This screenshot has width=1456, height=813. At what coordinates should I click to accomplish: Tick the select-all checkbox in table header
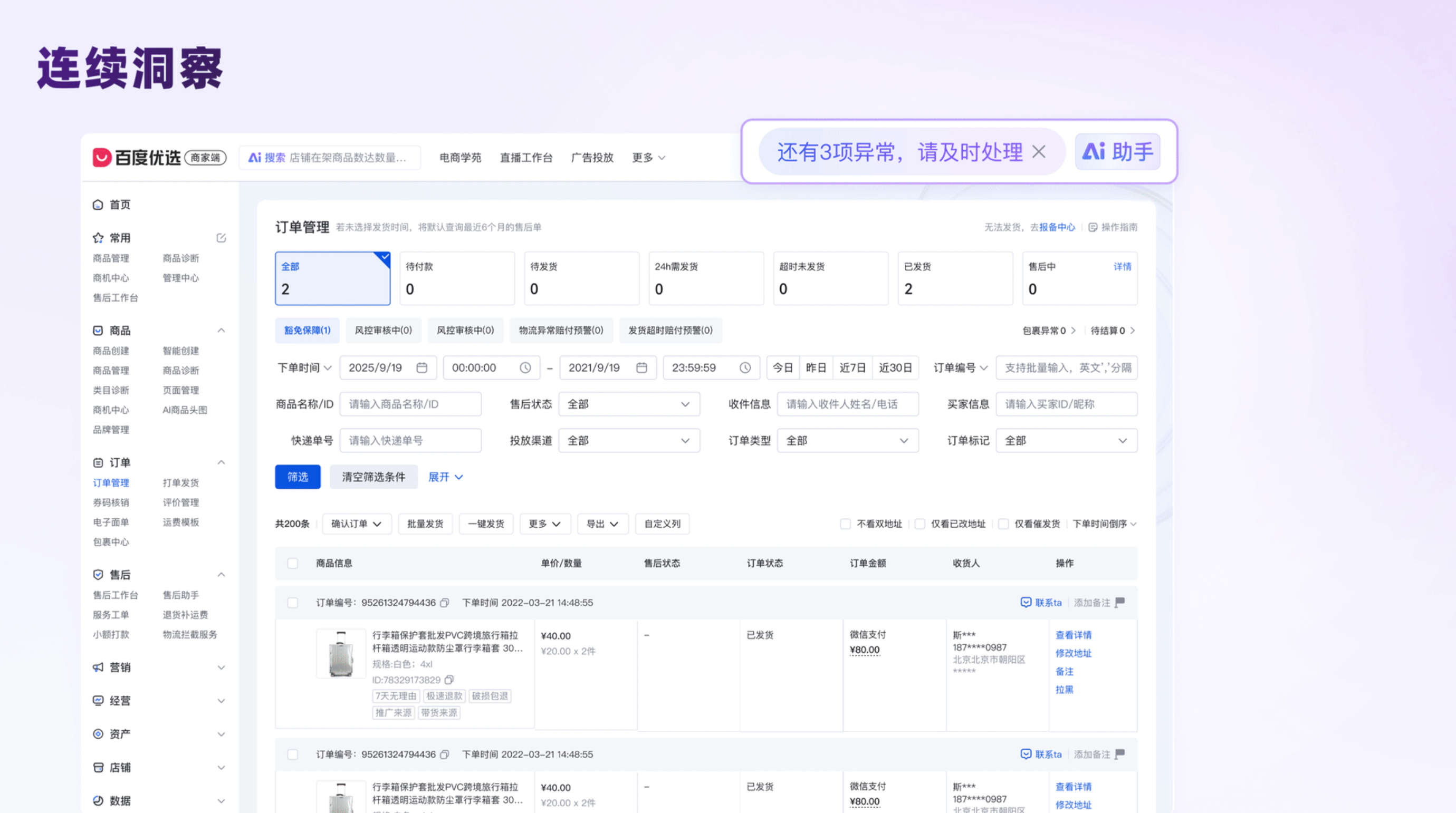292,563
